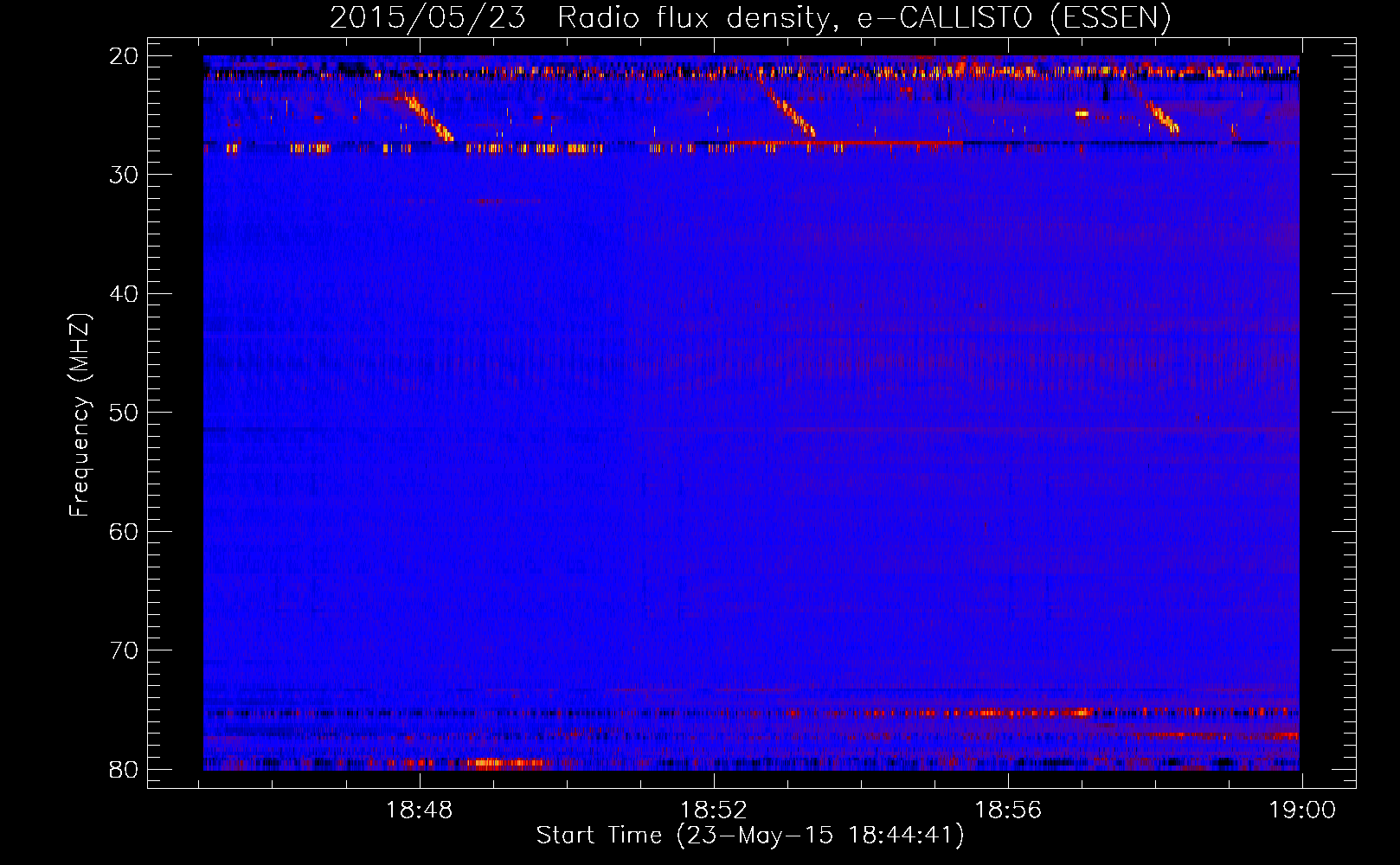Viewport: 1400px width, 865px height.
Task: Click the 60 frequency tick label
Action: pyautogui.click(x=125, y=531)
